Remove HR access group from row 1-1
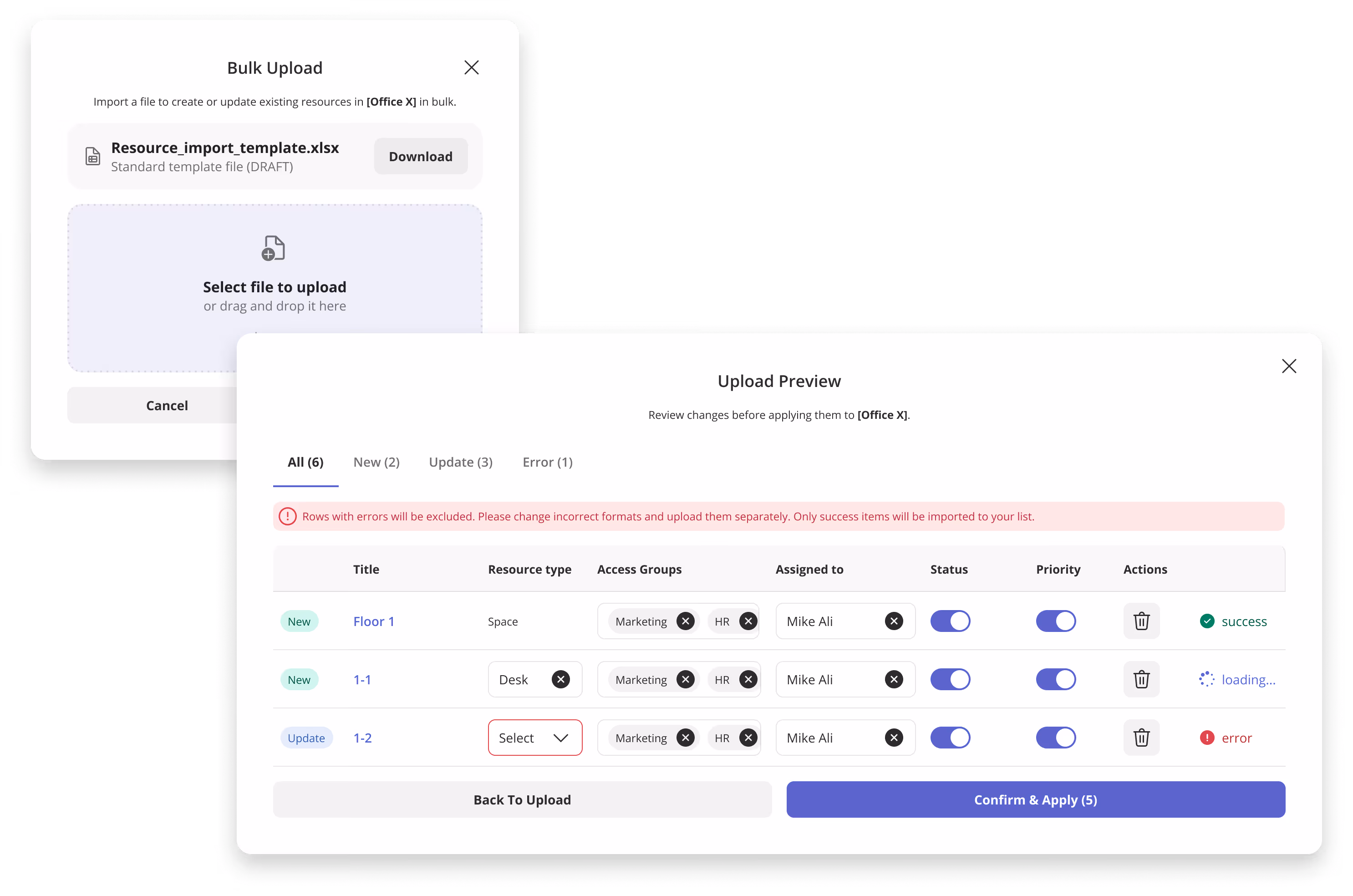This screenshot has height=896, width=1353. point(748,679)
